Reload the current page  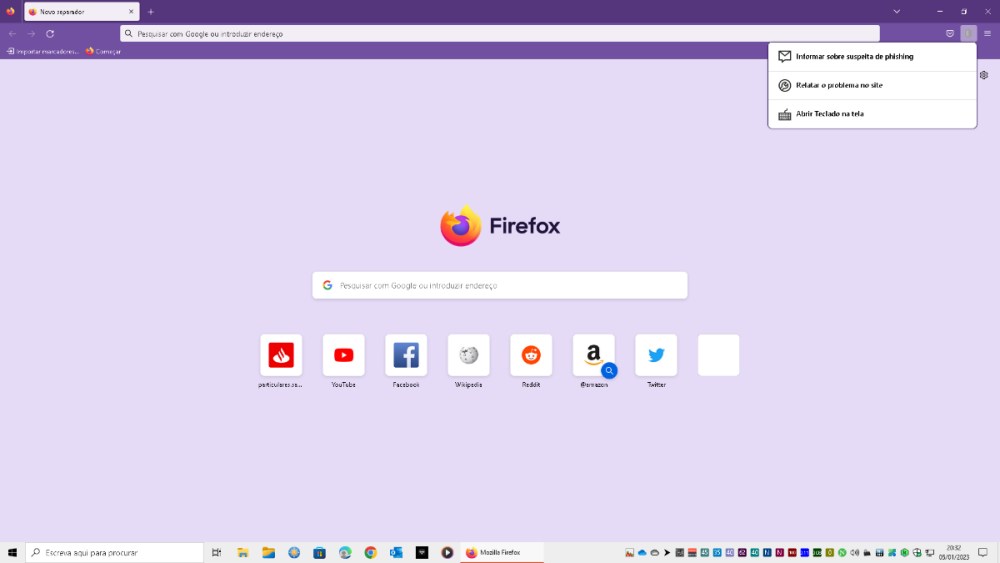pyautogui.click(x=50, y=34)
